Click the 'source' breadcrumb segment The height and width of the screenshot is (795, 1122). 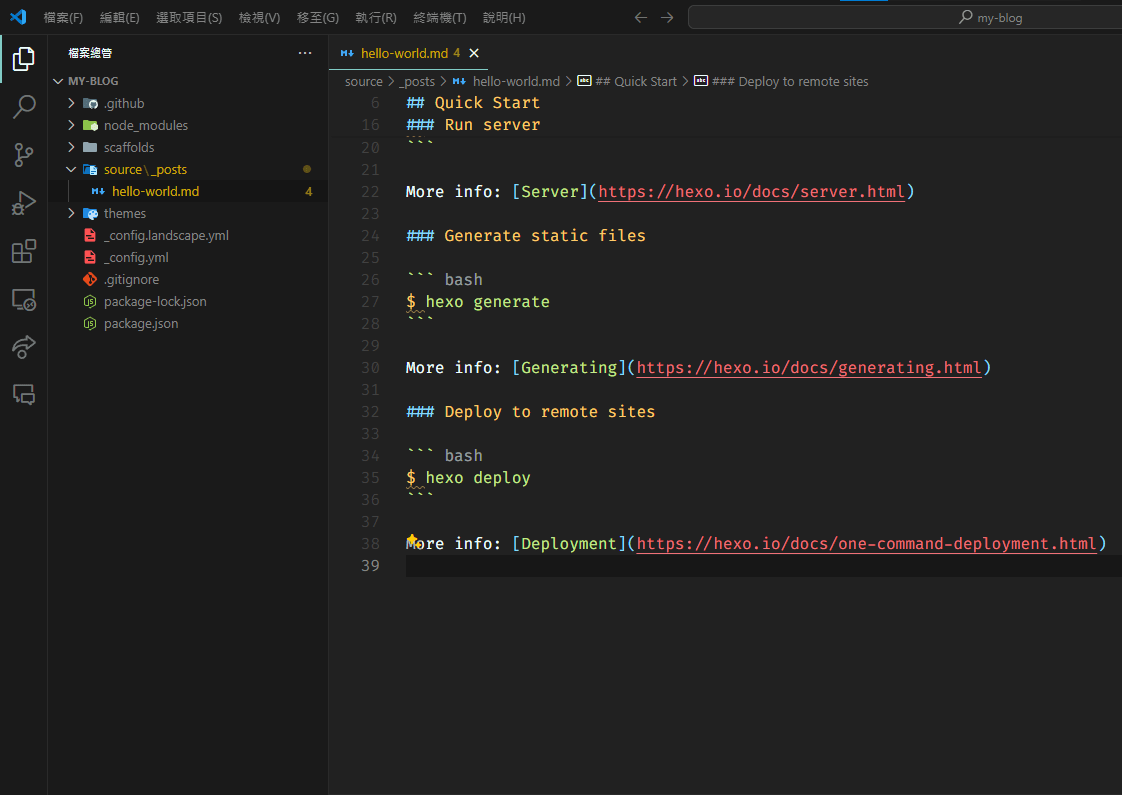(x=364, y=82)
